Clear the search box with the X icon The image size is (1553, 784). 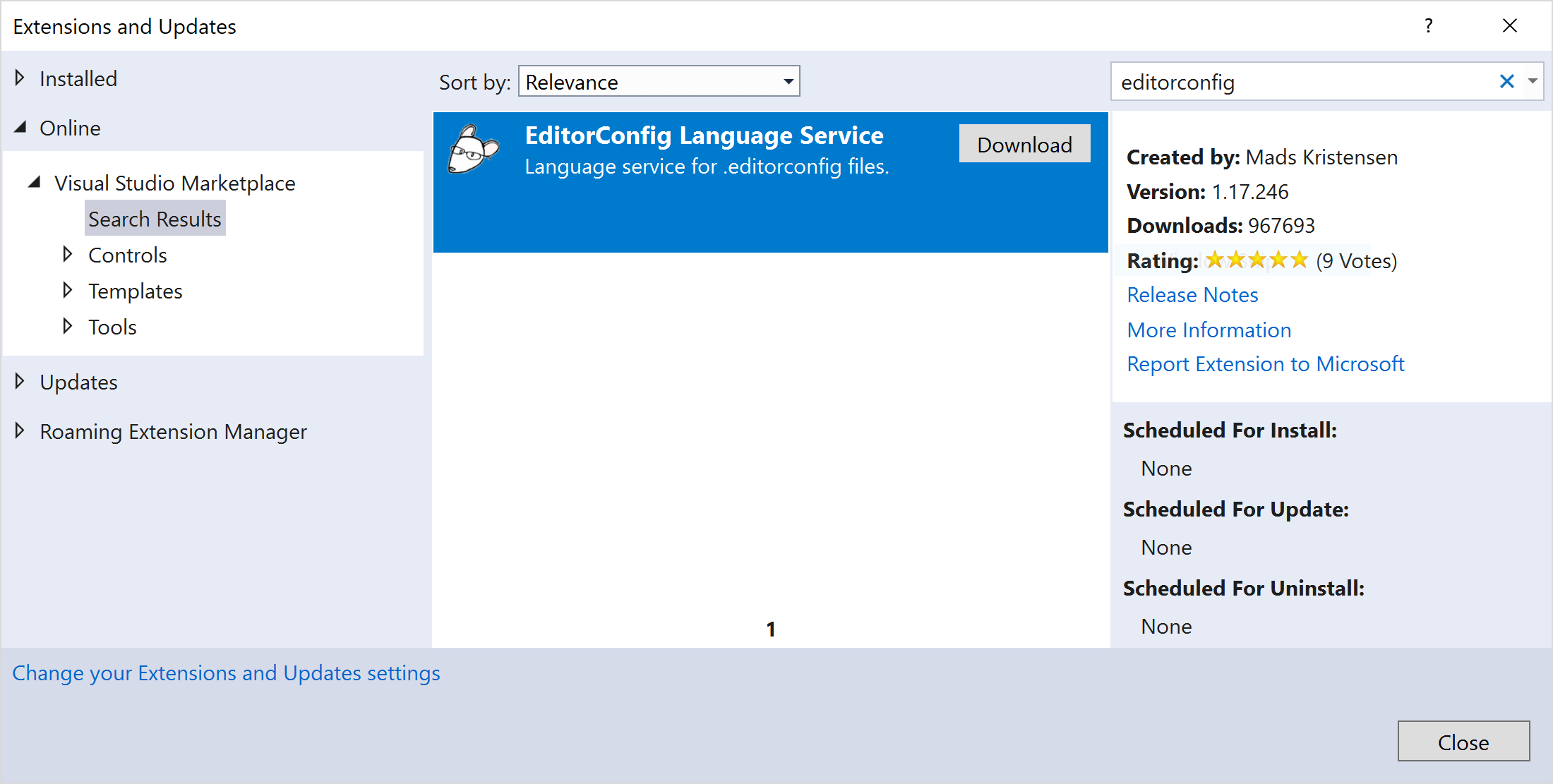pos(1506,82)
